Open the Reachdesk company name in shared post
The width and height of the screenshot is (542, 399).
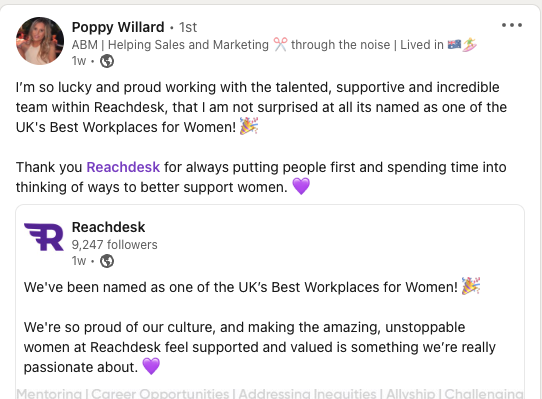(108, 227)
